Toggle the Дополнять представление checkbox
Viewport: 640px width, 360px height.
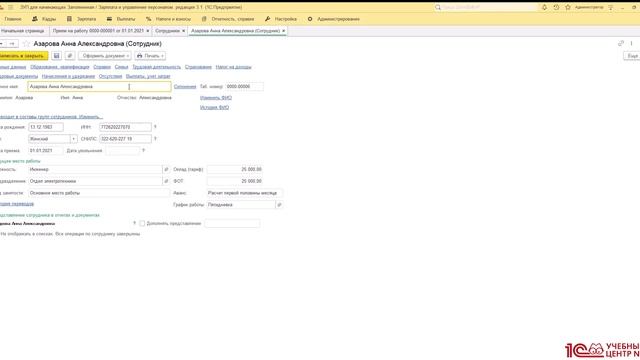(x=142, y=223)
